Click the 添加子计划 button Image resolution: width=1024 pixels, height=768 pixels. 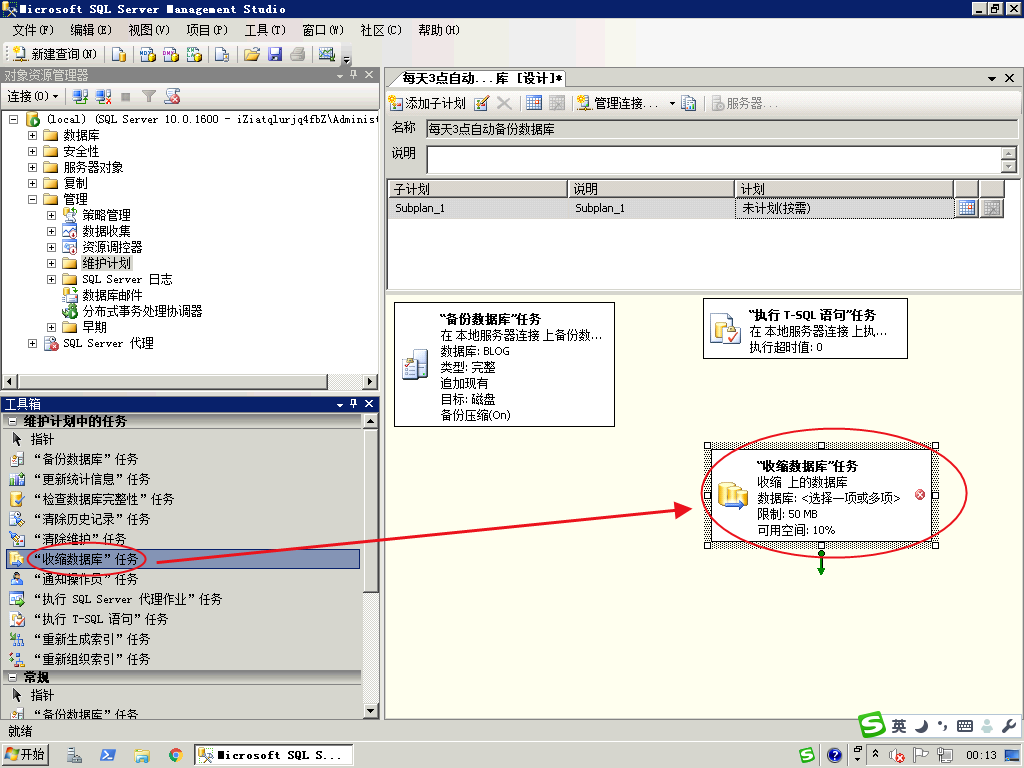[x=427, y=103]
